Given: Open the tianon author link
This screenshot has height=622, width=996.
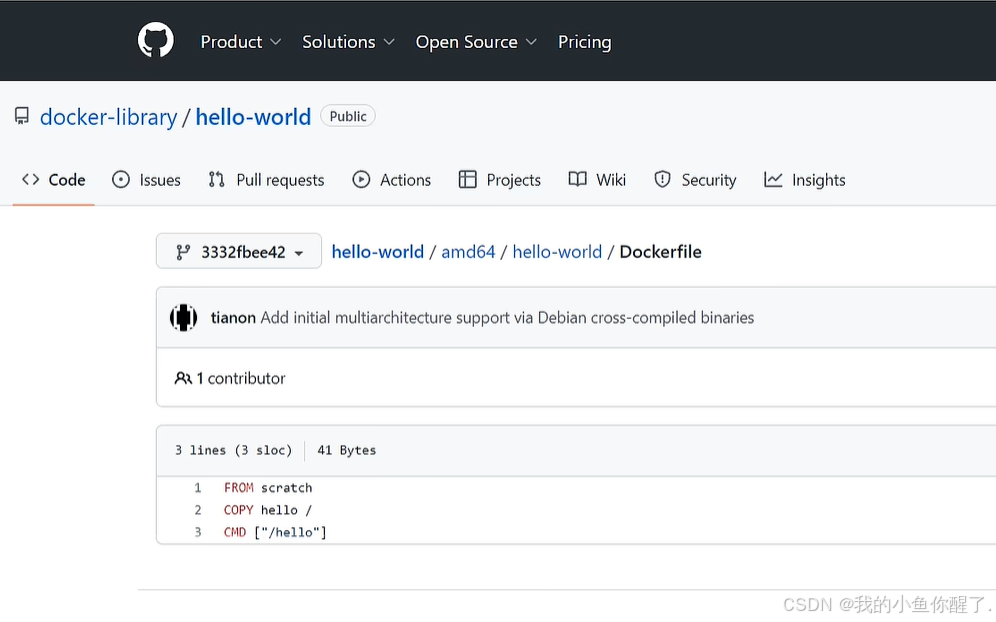Looking at the screenshot, I should (x=233, y=318).
